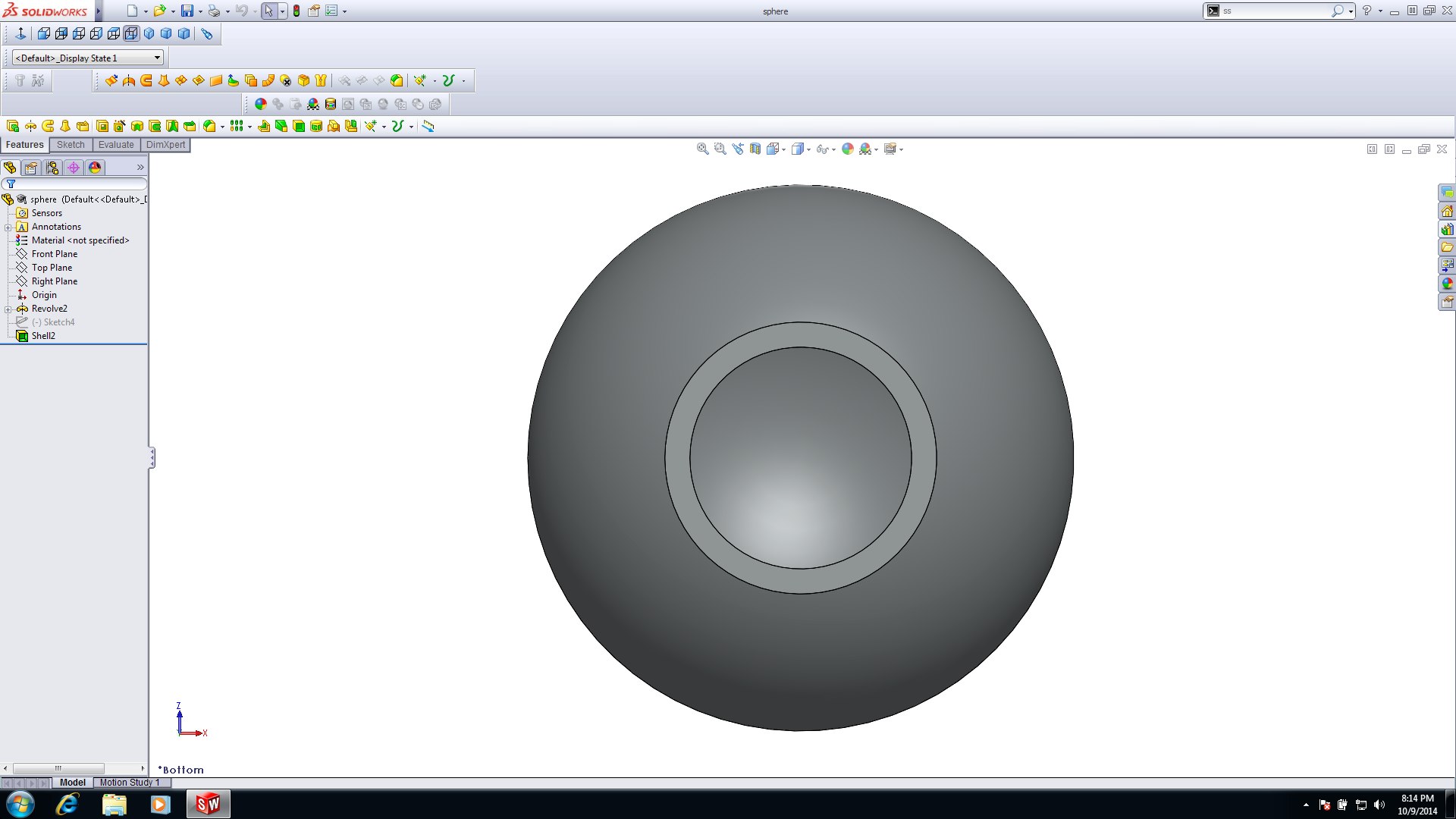Click the Zoom to Fit icon
Viewport: 1456px width, 819px height.
tap(702, 149)
